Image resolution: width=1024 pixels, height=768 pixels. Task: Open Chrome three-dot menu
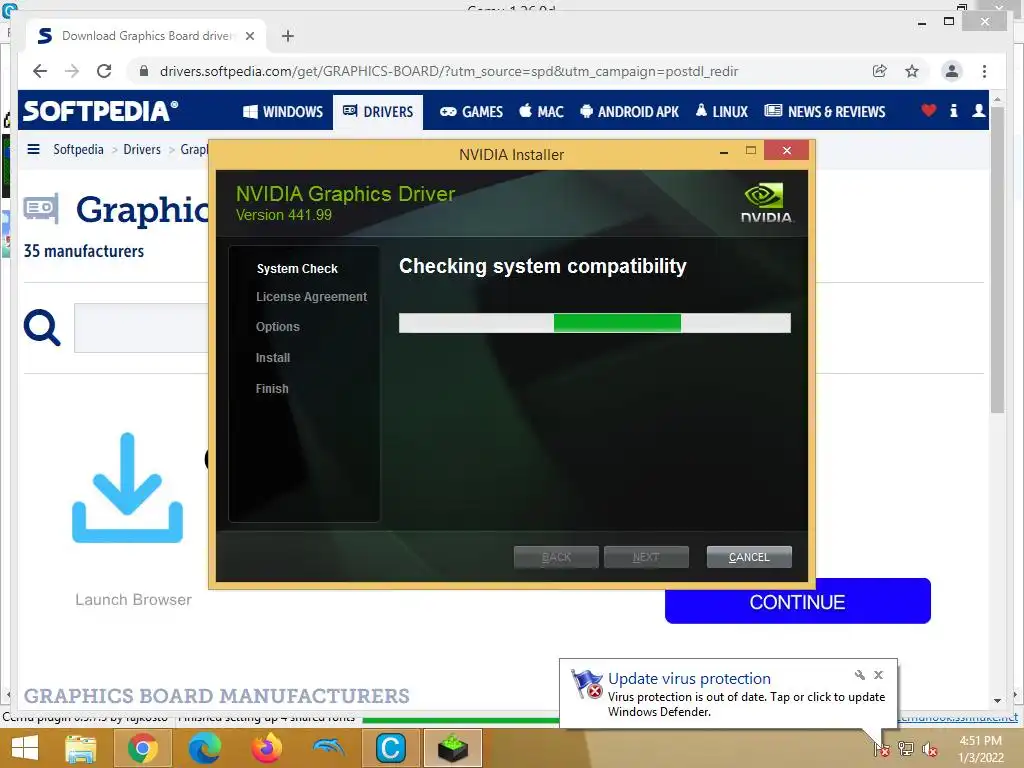(984, 71)
